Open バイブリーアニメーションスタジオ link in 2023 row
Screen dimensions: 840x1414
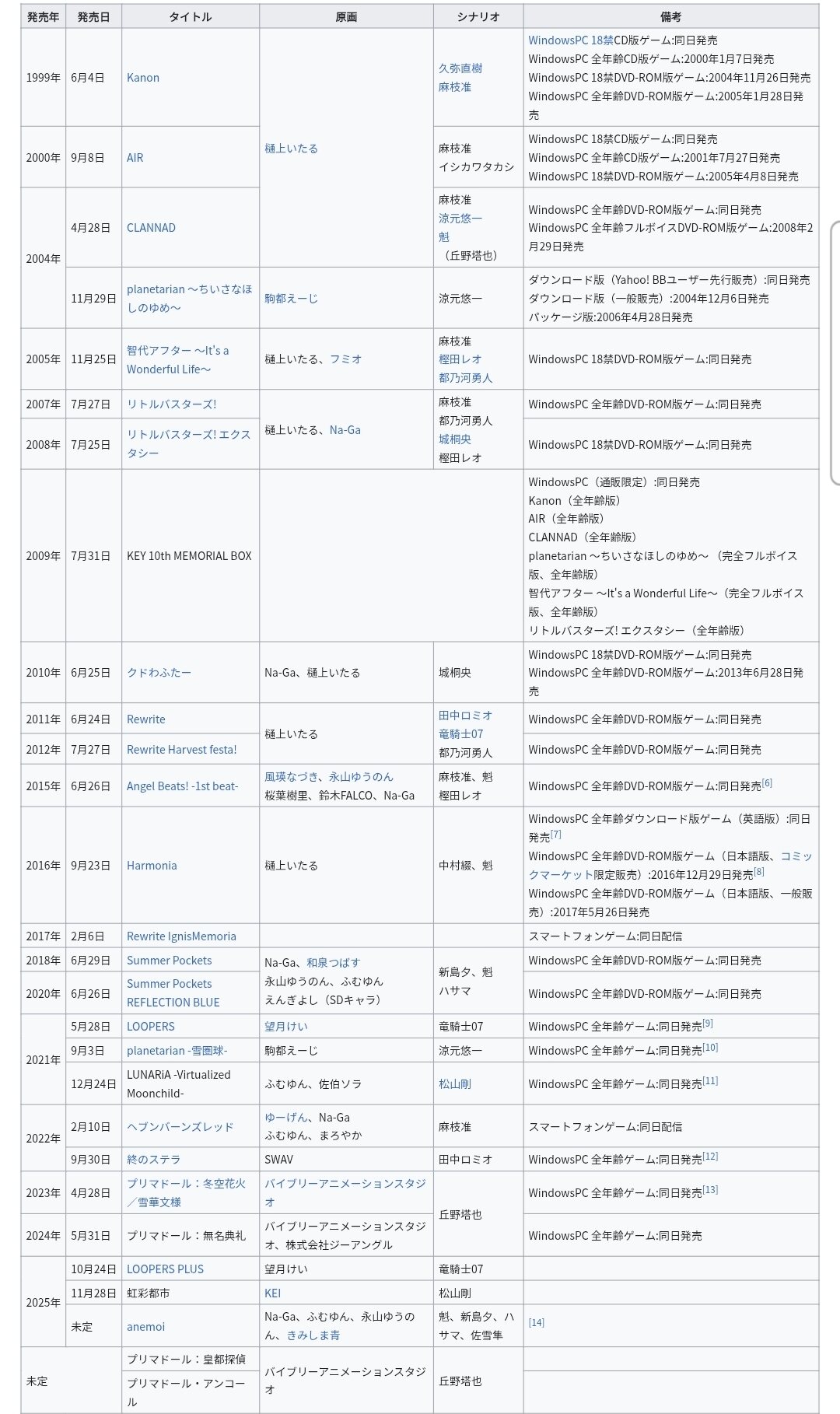[x=345, y=1193]
